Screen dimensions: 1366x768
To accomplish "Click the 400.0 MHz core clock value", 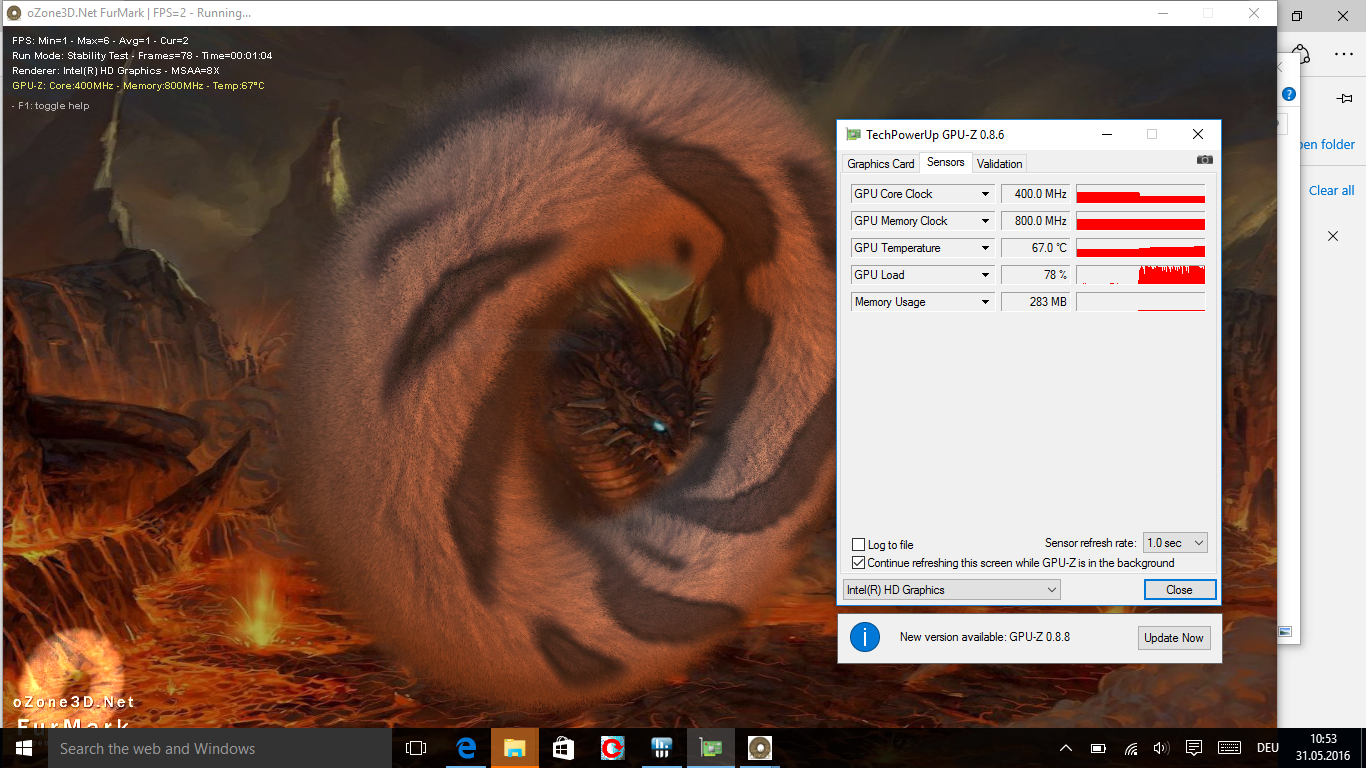I will click(x=1035, y=194).
